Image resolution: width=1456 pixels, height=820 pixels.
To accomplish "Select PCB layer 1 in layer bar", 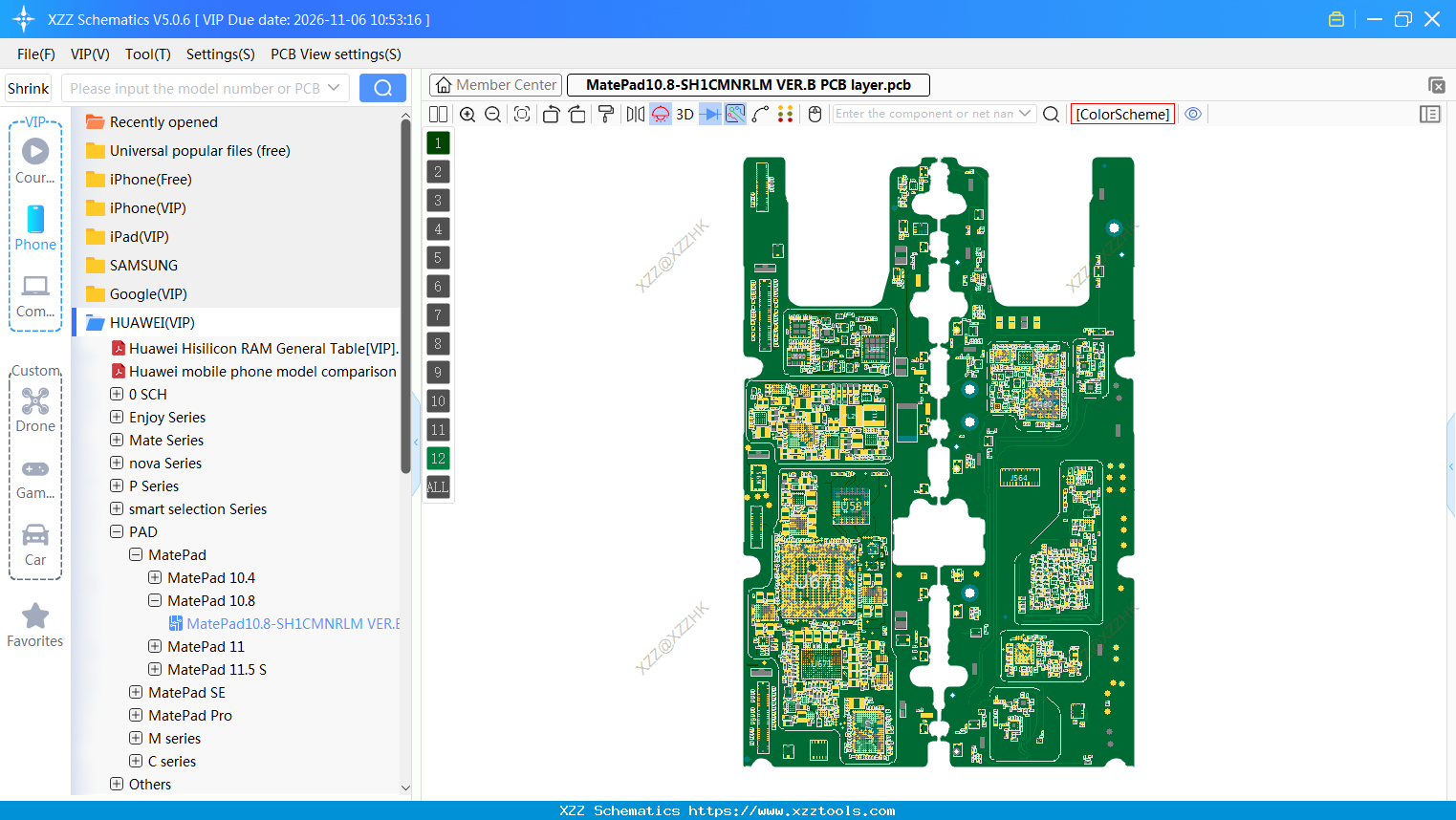I will (437, 142).
